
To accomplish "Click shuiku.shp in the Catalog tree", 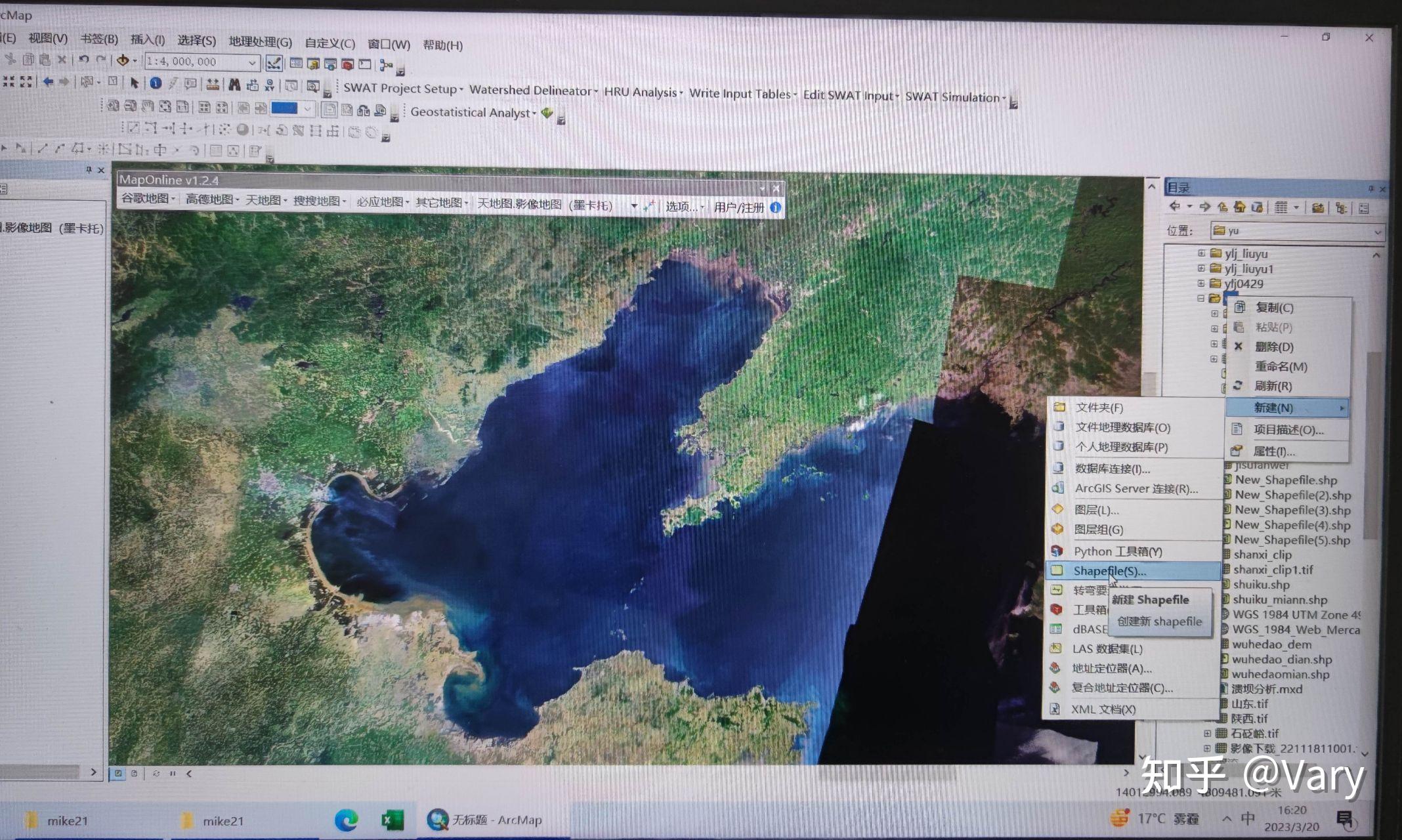I will coord(1260,585).
